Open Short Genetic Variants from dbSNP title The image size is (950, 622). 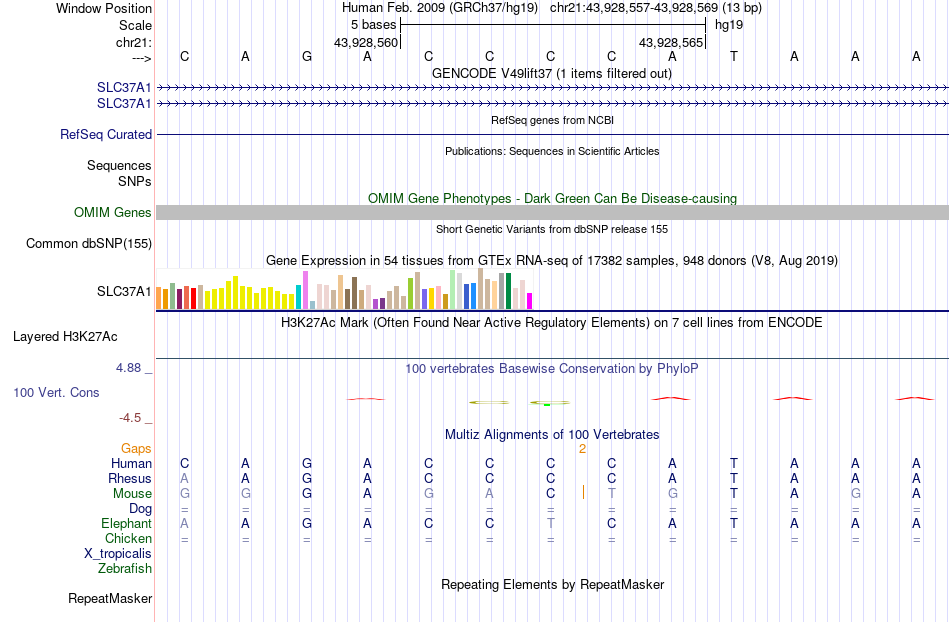point(552,229)
